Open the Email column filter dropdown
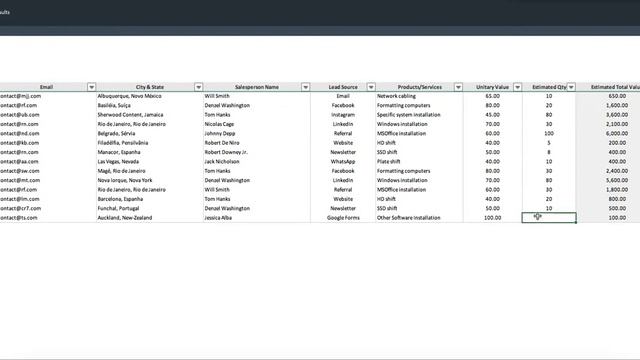This screenshot has height=360, width=640. 91,87
